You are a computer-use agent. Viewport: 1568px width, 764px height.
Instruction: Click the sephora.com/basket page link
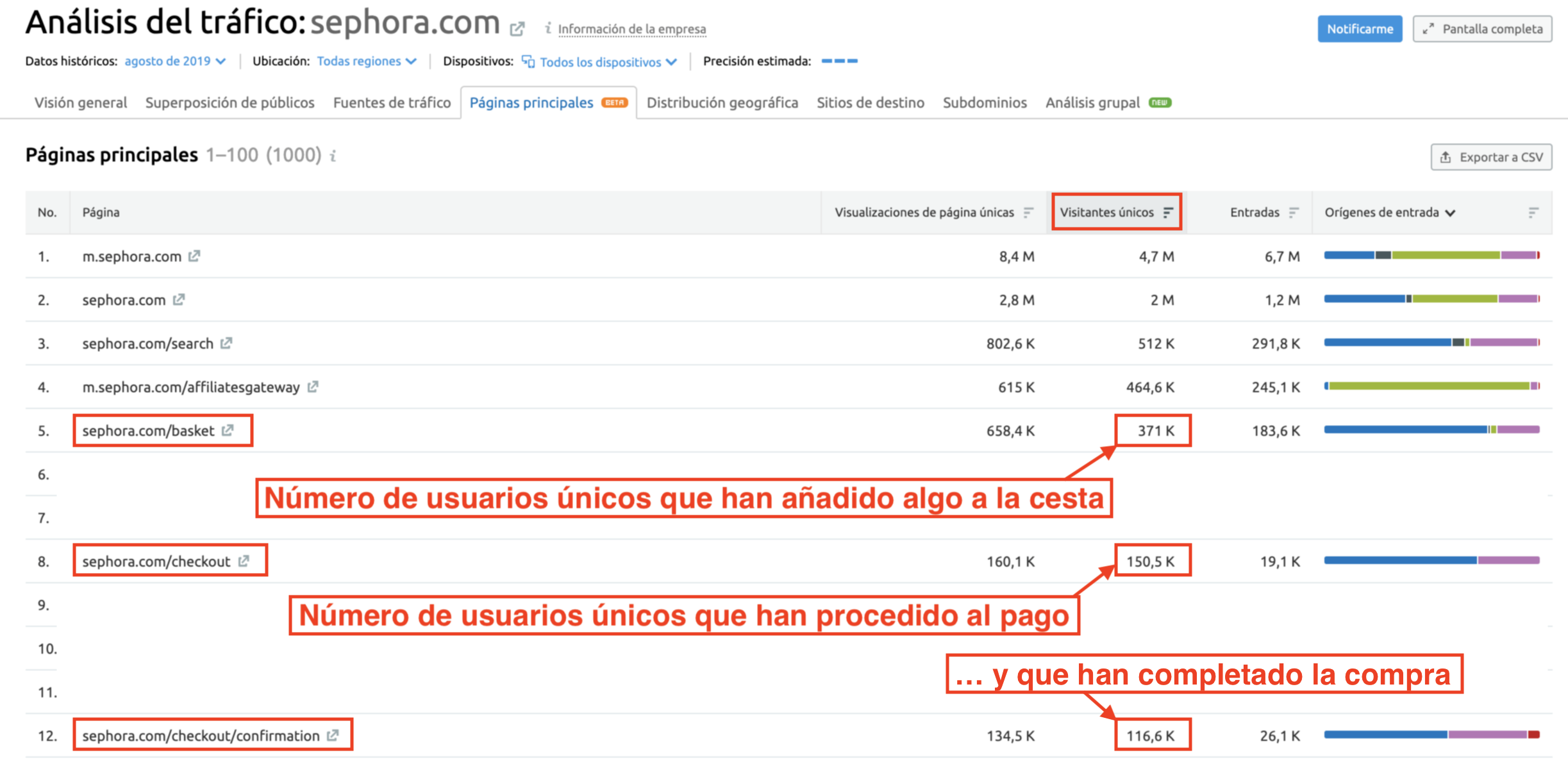point(148,431)
